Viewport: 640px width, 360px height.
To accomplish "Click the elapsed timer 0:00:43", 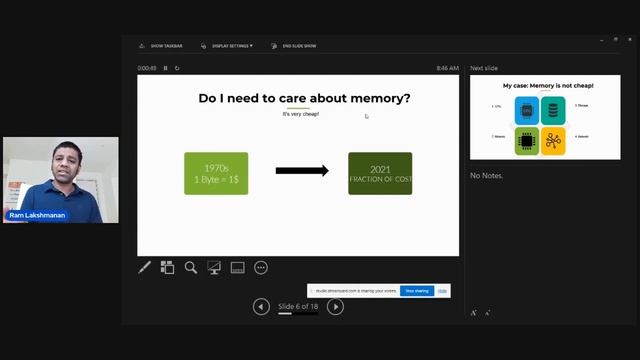I will [x=147, y=68].
